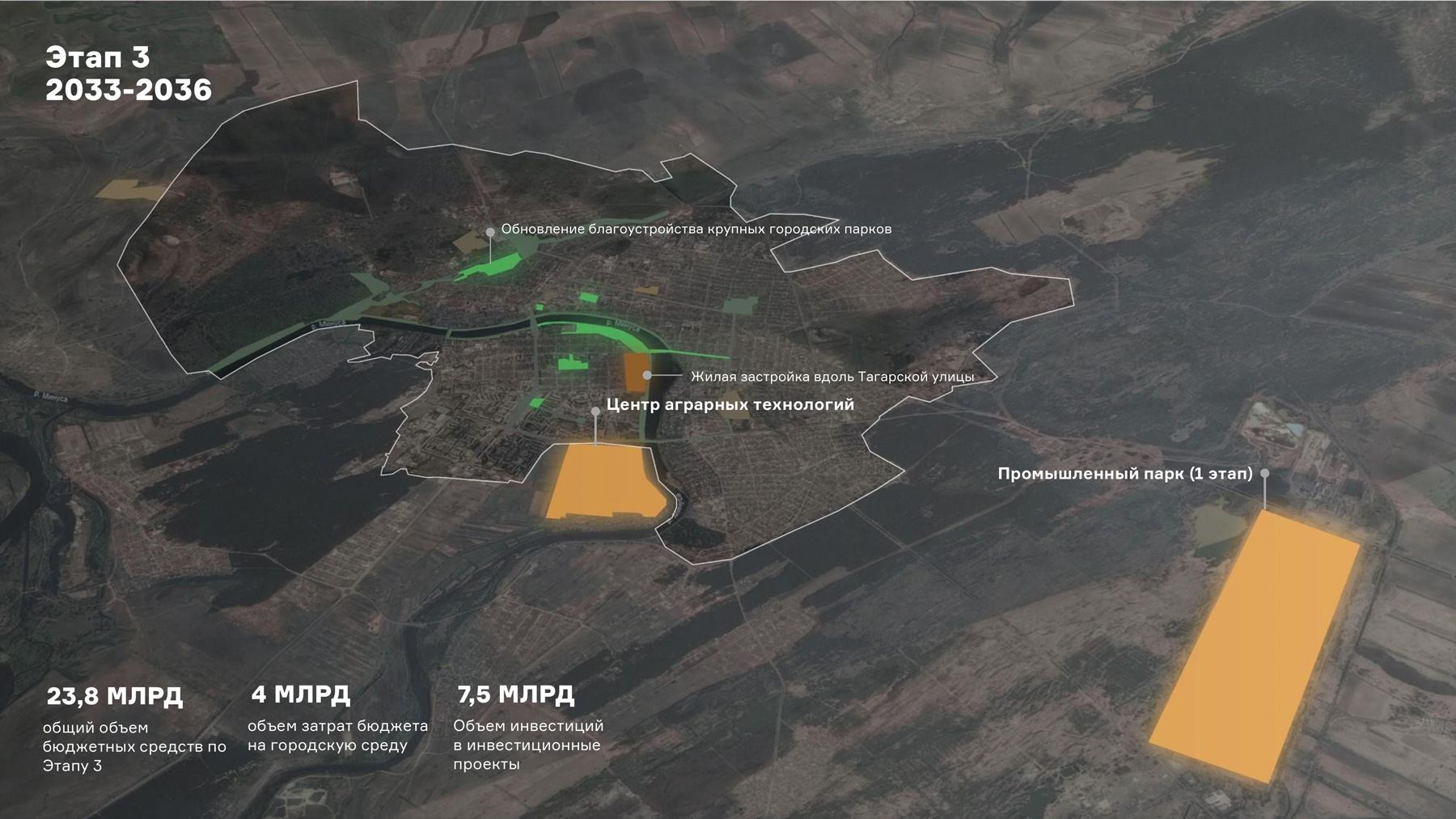Click the pin above Центр аграрных технологий area
Viewport: 1456px width, 819px height.
point(595,412)
